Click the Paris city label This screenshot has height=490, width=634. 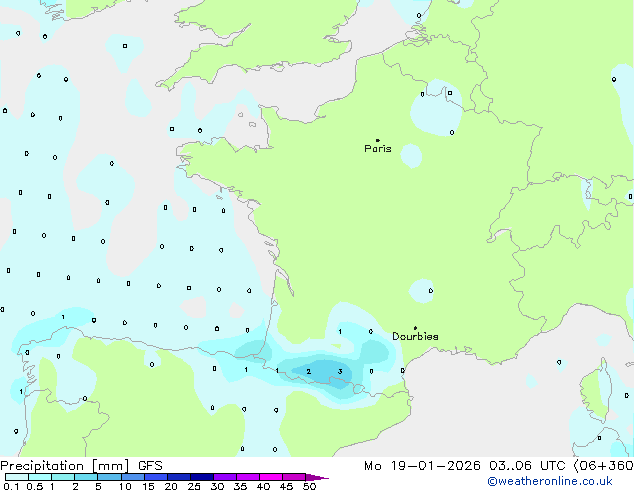pos(378,149)
